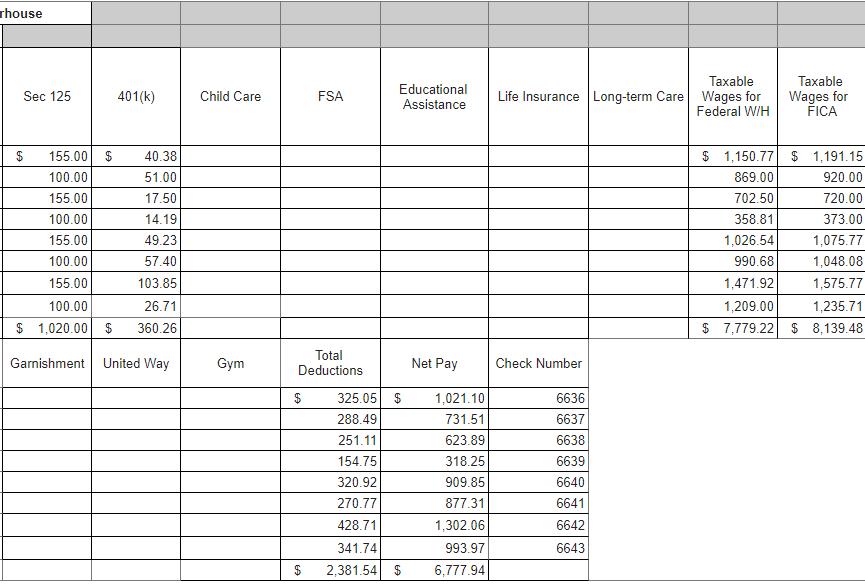Select the Total Deductions sum cell 2,381.54
This screenshot has width=865, height=587.
tap(330, 570)
